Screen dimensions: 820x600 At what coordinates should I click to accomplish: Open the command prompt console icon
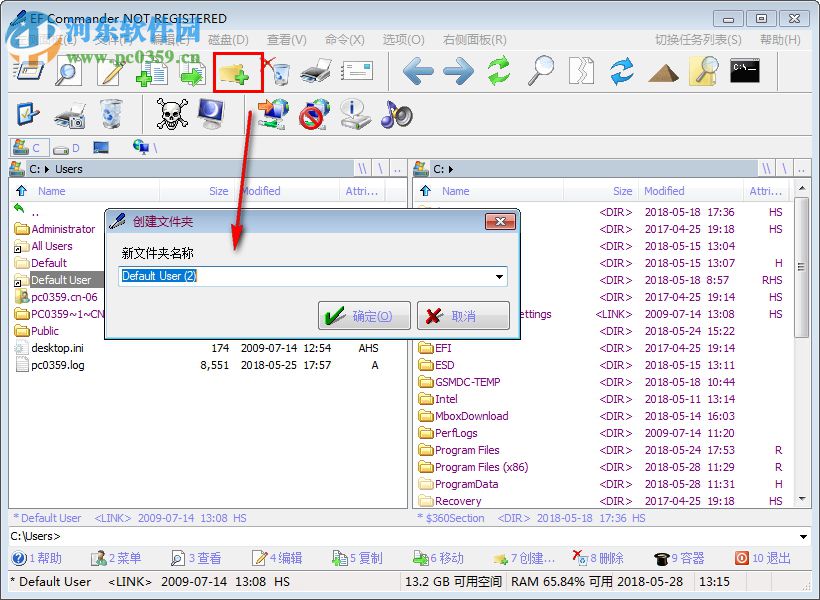click(x=745, y=71)
